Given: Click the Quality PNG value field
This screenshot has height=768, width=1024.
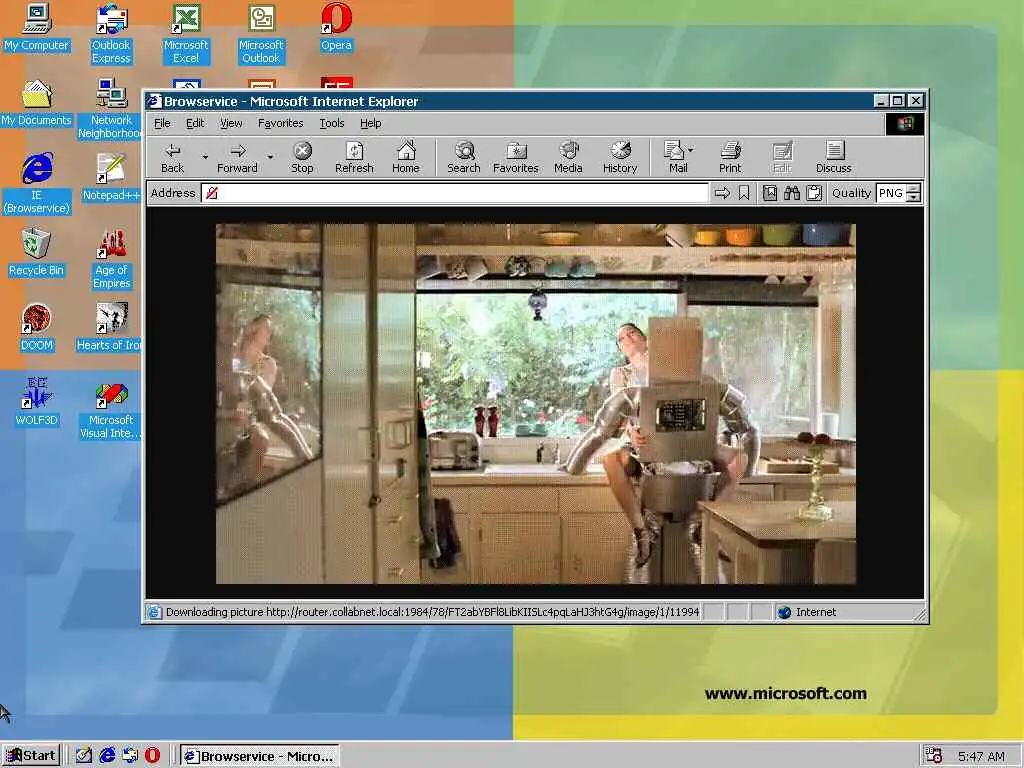Looking at the screenshot, I should [x=891, y=193].
